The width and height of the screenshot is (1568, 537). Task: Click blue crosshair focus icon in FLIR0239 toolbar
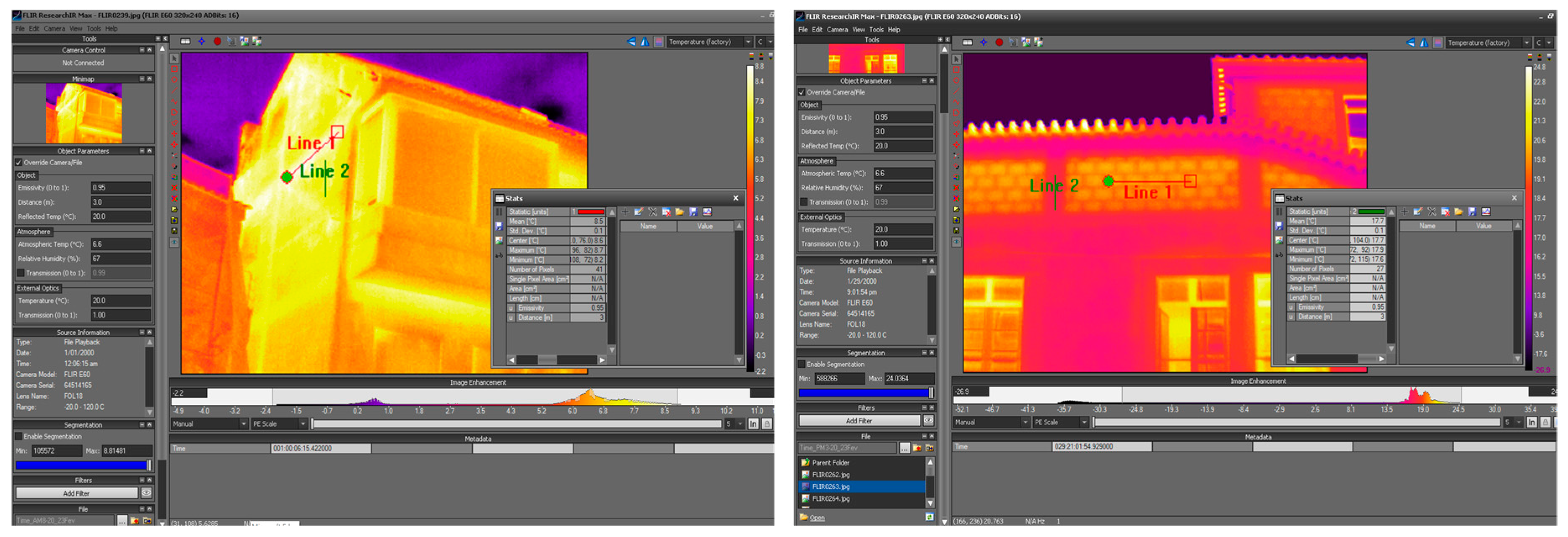pyautogui.click(x=202, y=42)
